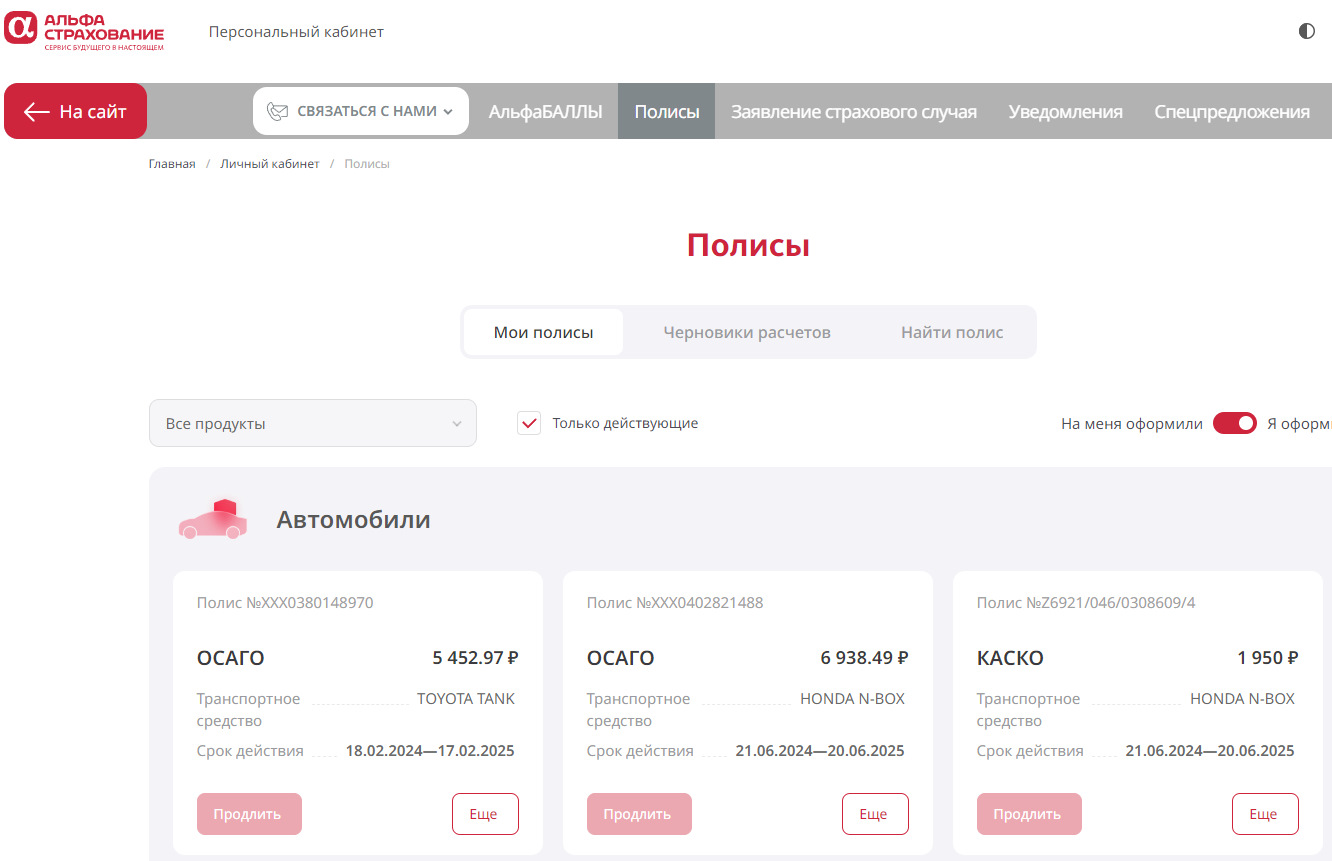Viewport: 1332px width, 861px height.
Task: Click the phone icon in Связаться с нами
Action: 277,112
